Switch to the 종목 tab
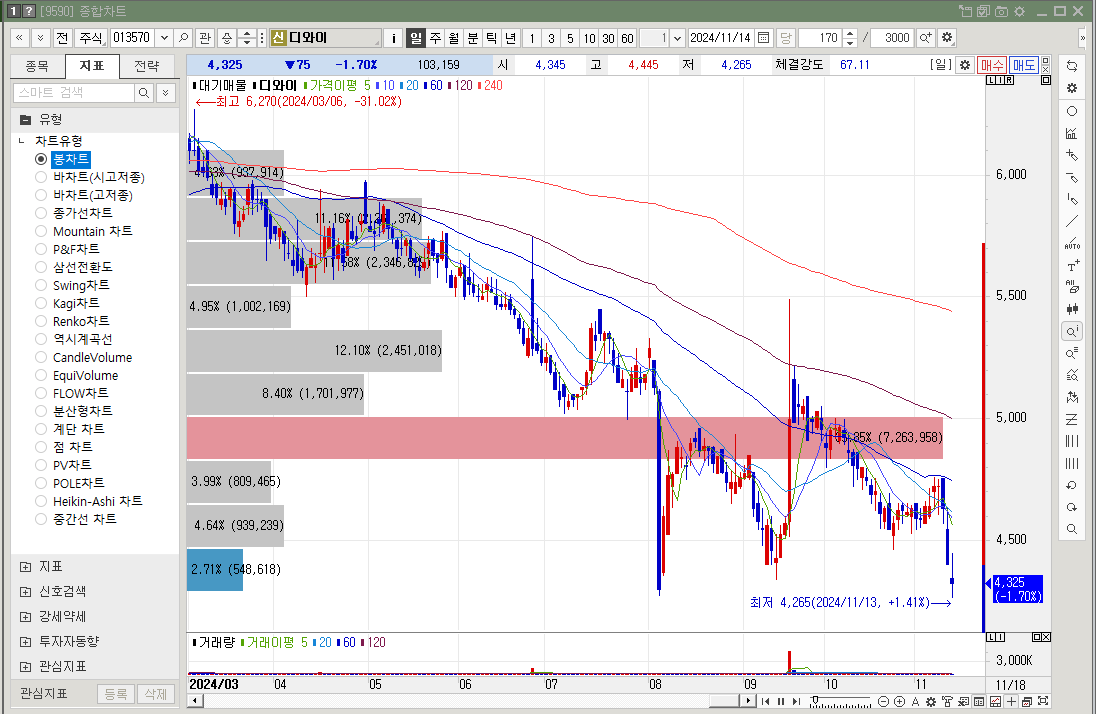 pos(37,66)
